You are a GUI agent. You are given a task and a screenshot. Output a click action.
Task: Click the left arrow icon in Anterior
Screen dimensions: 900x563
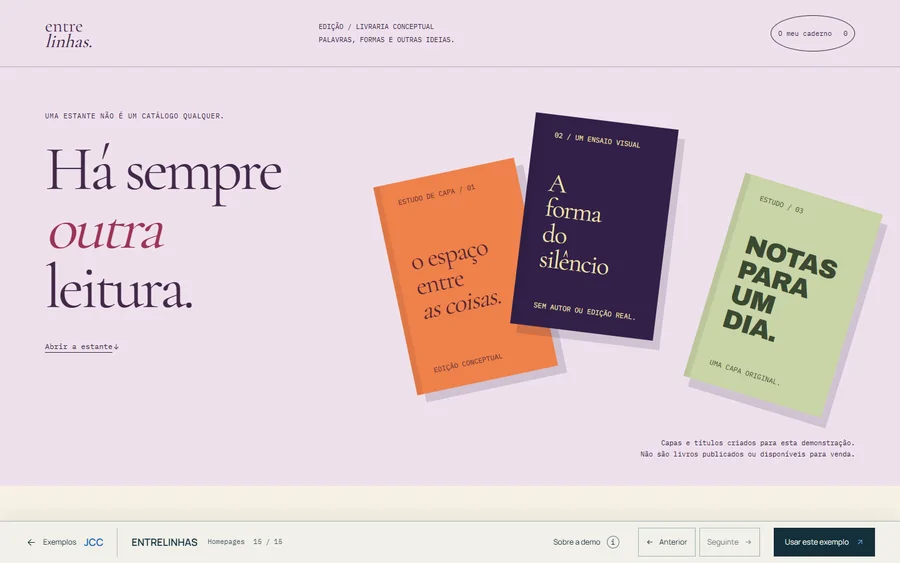tap(650, 542)
